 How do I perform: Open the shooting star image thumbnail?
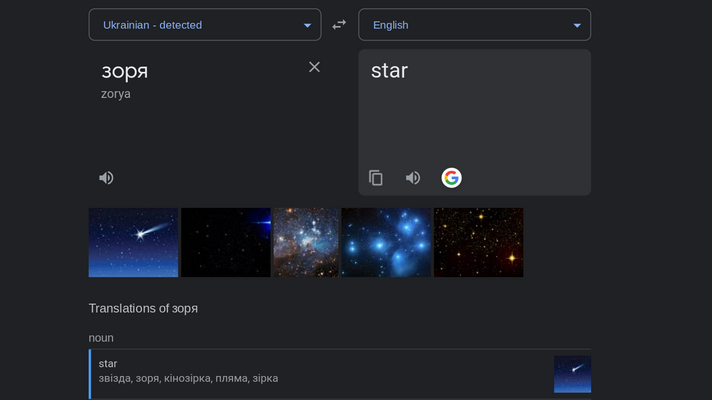133,242
